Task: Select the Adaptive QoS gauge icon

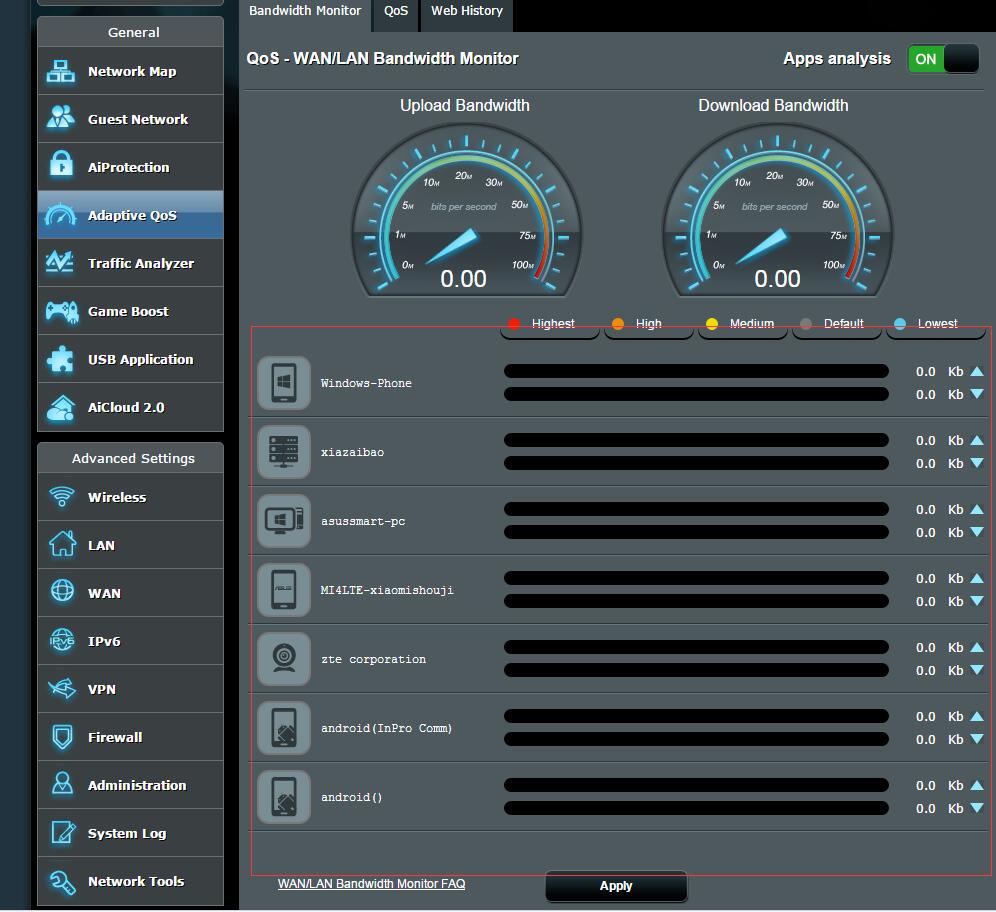Action: [61, 215]
